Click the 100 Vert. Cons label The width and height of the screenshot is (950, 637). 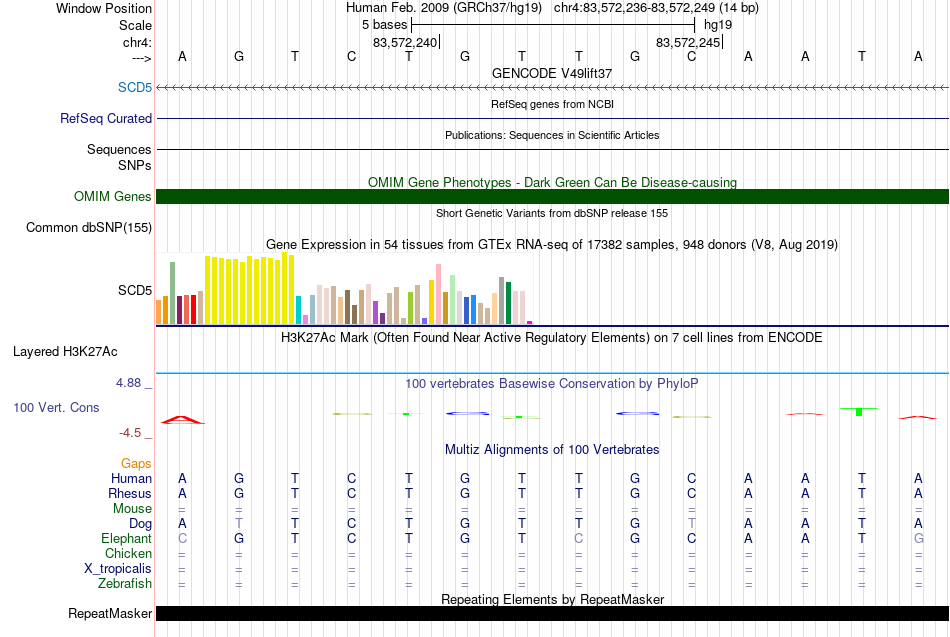click(56, 407)
